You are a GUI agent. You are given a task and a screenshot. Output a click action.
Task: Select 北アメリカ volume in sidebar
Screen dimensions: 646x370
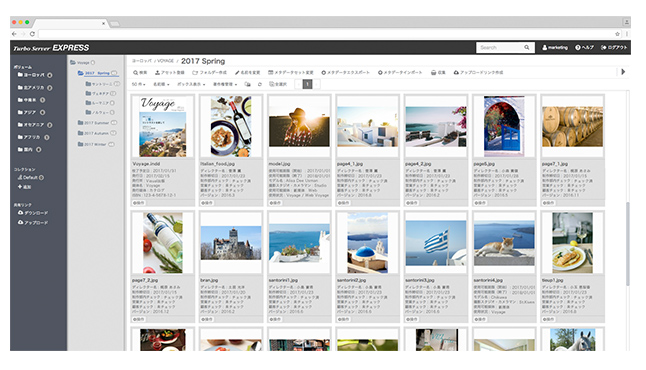point(35,88)
